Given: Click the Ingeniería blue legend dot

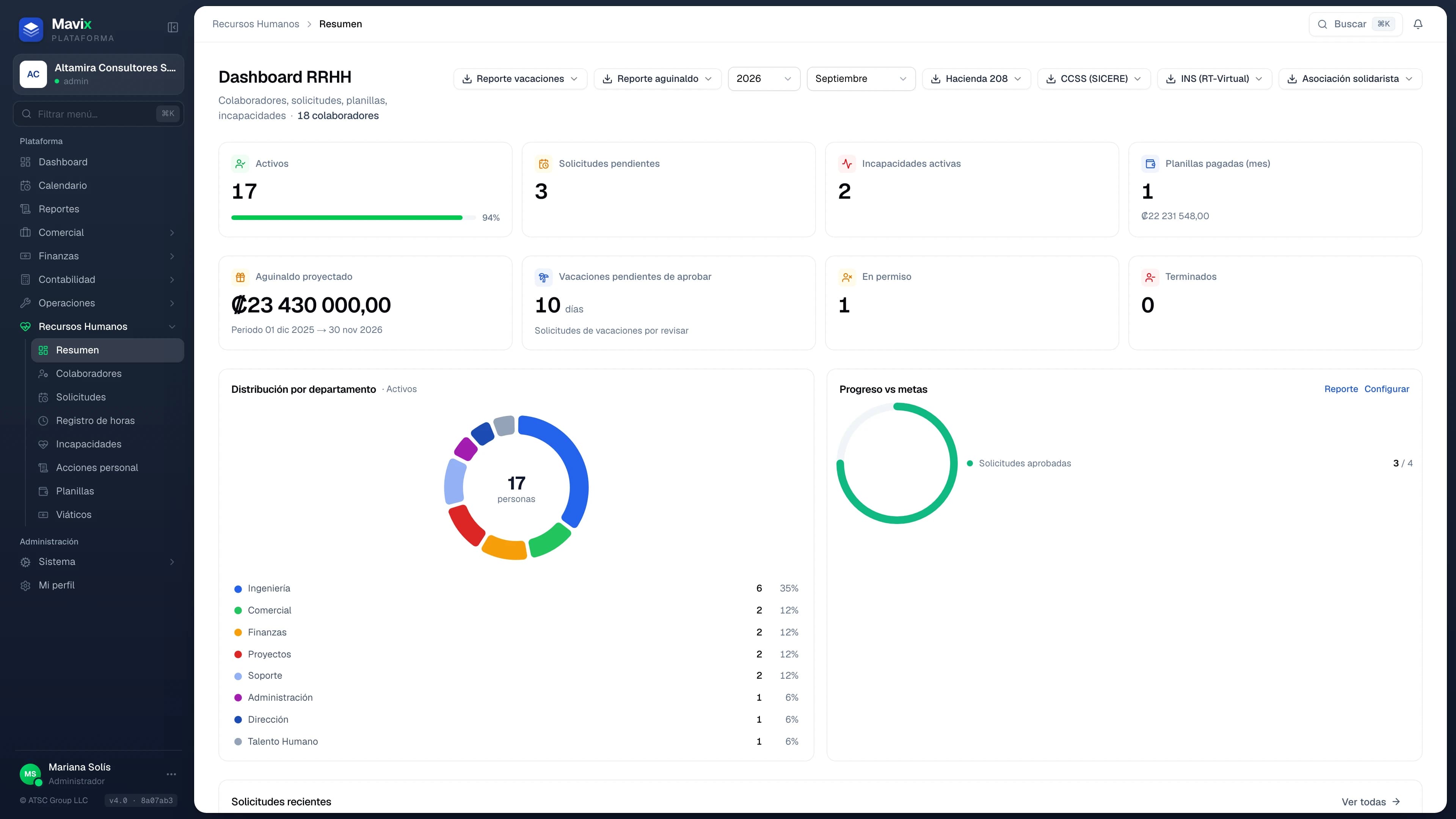Looking at the screenshot, I should point(238,589).
